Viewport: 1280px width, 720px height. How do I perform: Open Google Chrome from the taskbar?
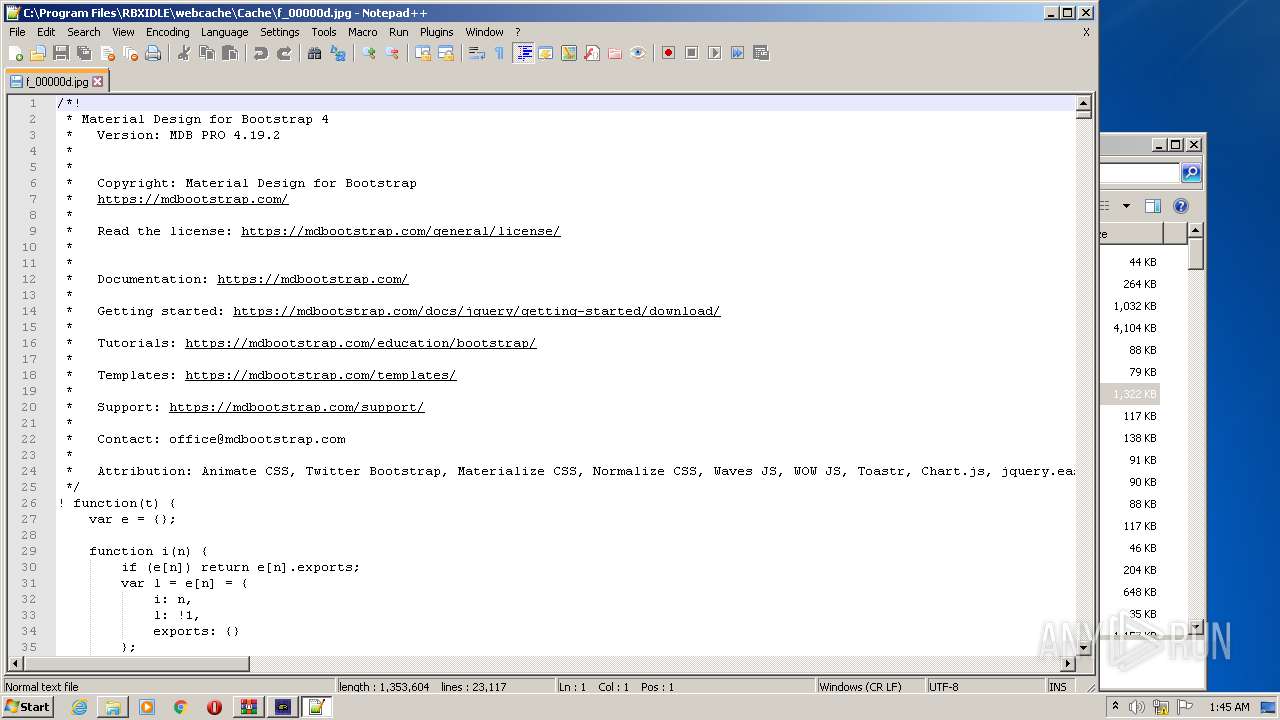[x=180, y=707]
